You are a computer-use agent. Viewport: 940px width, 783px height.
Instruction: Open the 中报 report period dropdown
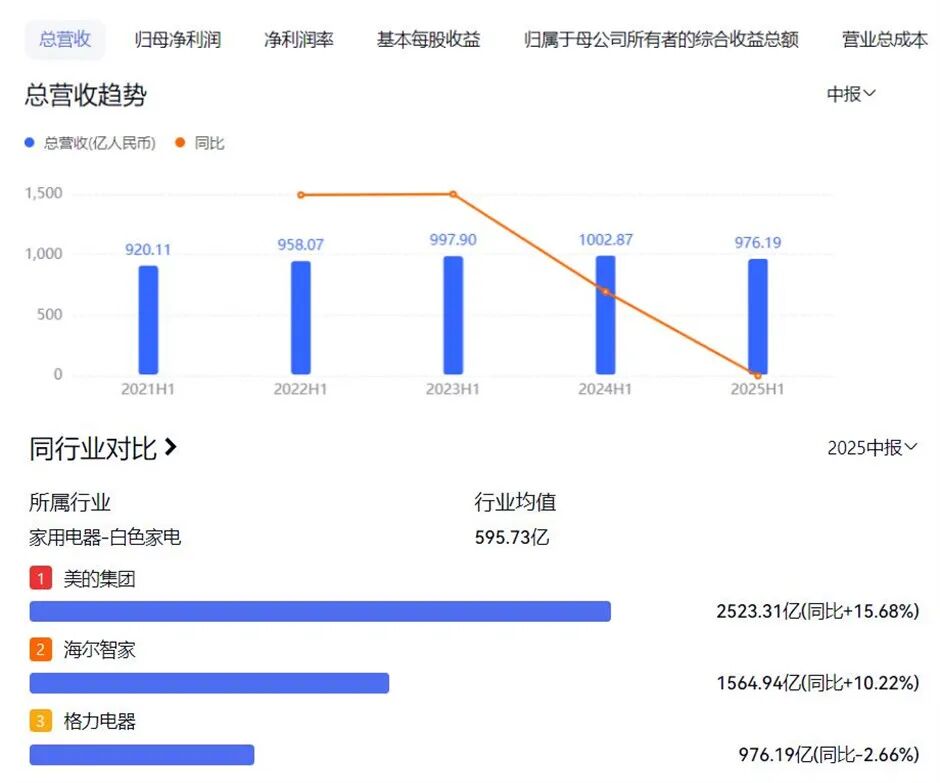click(x=850, y=93)
